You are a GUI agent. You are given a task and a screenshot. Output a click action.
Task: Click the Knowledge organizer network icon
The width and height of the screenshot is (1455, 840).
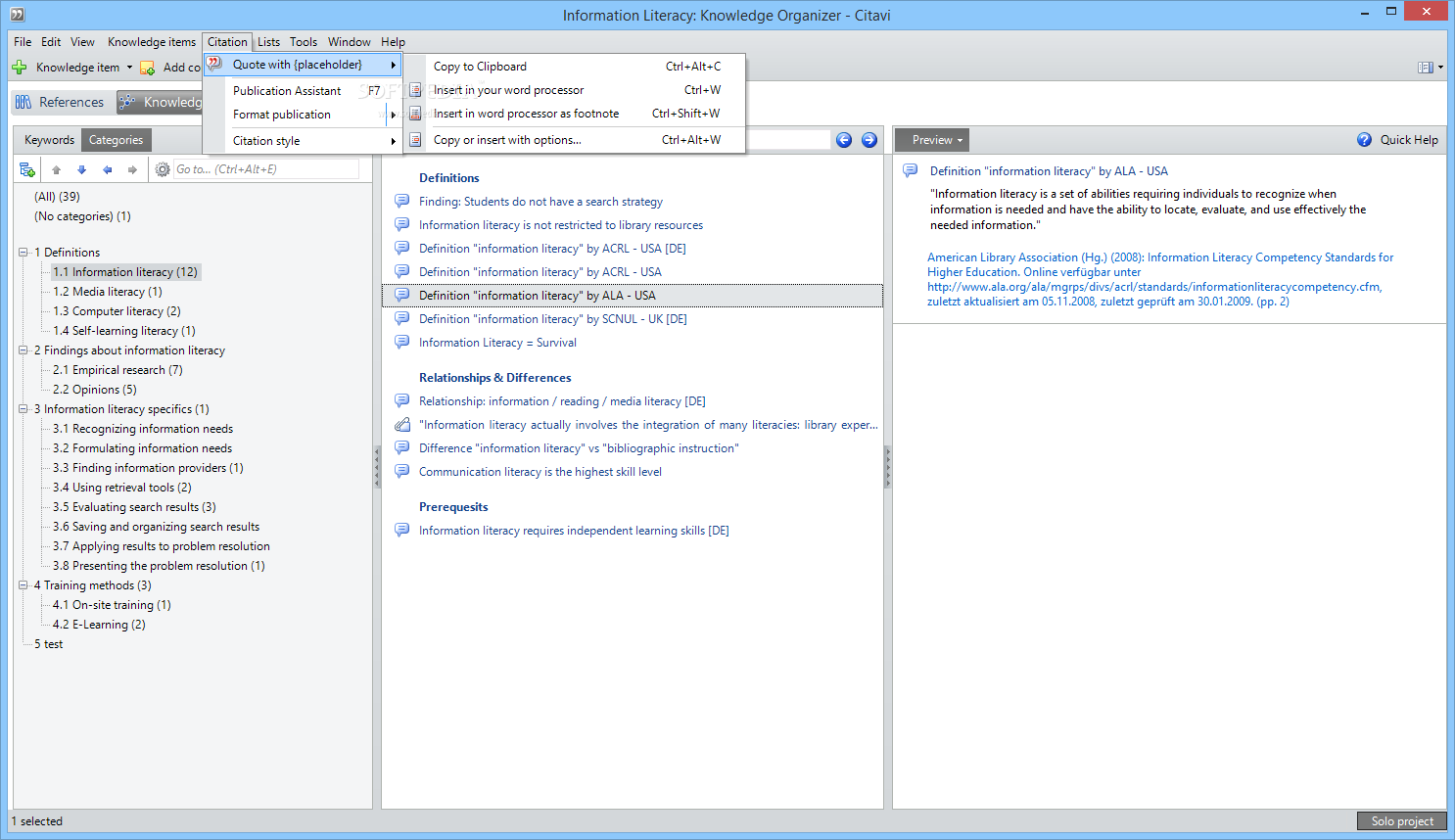point(127,102)
